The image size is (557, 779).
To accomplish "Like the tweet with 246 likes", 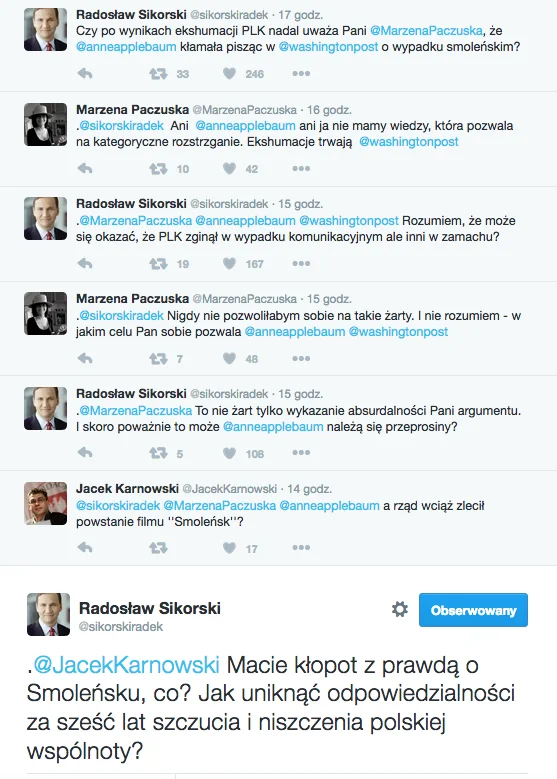I will (x=229, y=74).
